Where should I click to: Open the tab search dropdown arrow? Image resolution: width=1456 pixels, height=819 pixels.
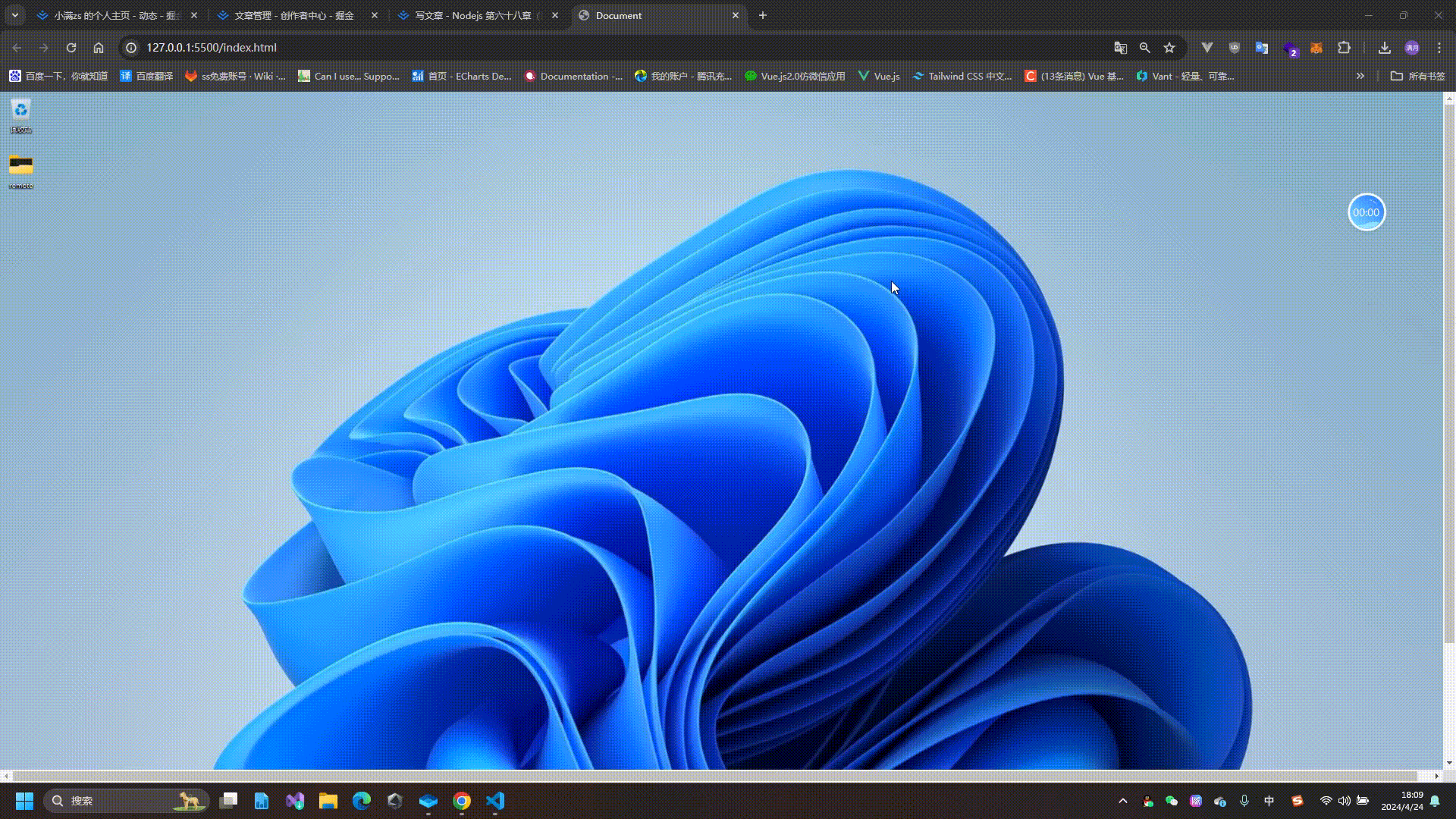tap(14, 15)
